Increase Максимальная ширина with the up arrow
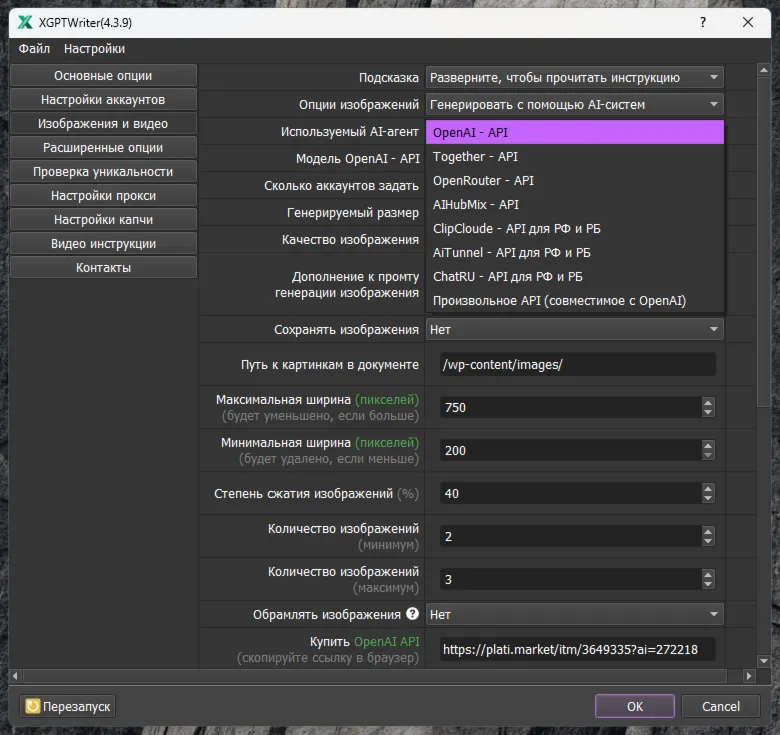Image resolution: width=780 pixels, height=735 pixels. (709, 403)
